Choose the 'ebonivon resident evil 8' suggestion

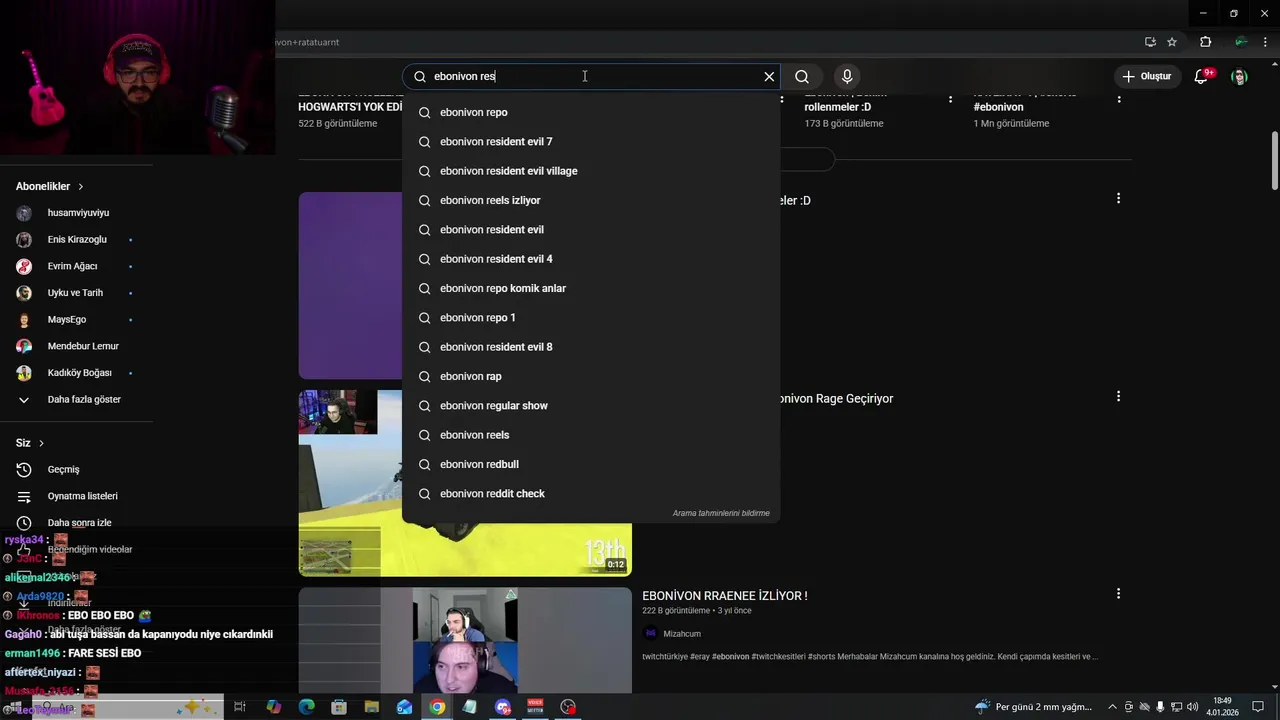pos(591,347)
